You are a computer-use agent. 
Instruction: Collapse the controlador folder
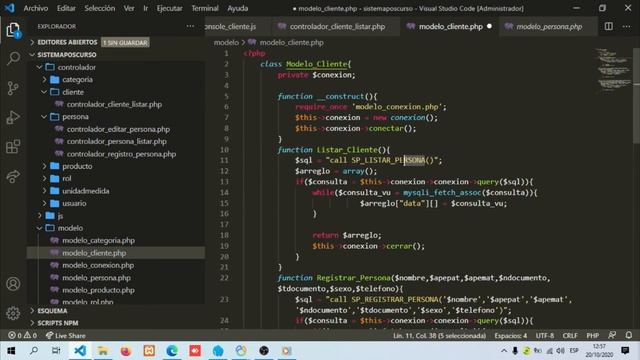(x=76, y=67)
